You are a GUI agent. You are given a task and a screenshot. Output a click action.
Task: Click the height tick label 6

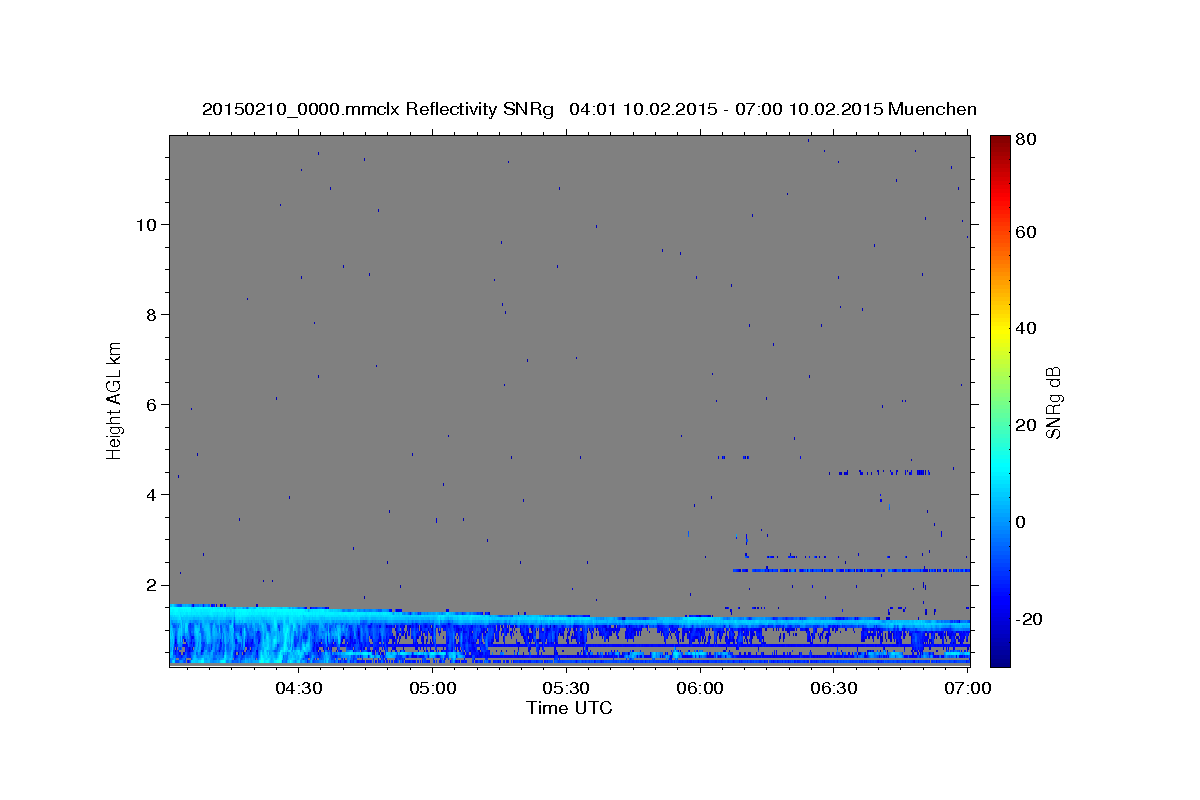coord(152,405)
